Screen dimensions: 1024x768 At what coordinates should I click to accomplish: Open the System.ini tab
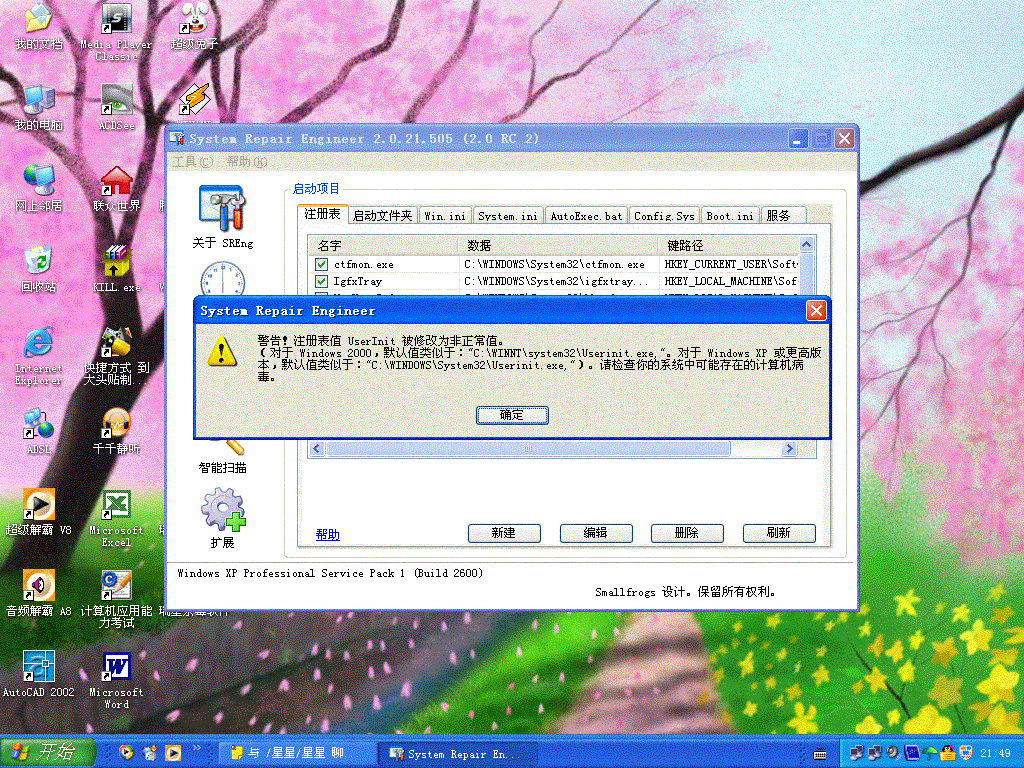(508, 216)
